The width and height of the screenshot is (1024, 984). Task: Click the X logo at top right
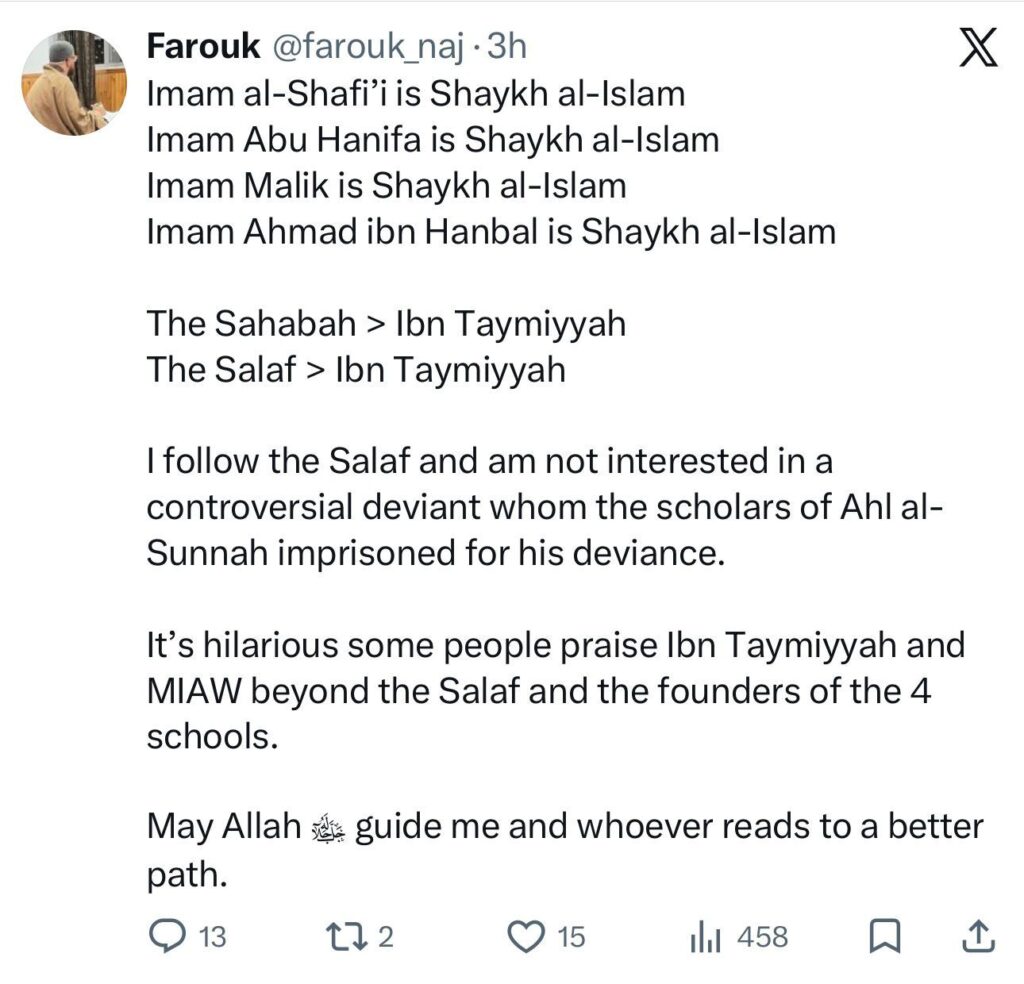click(977, 48)
